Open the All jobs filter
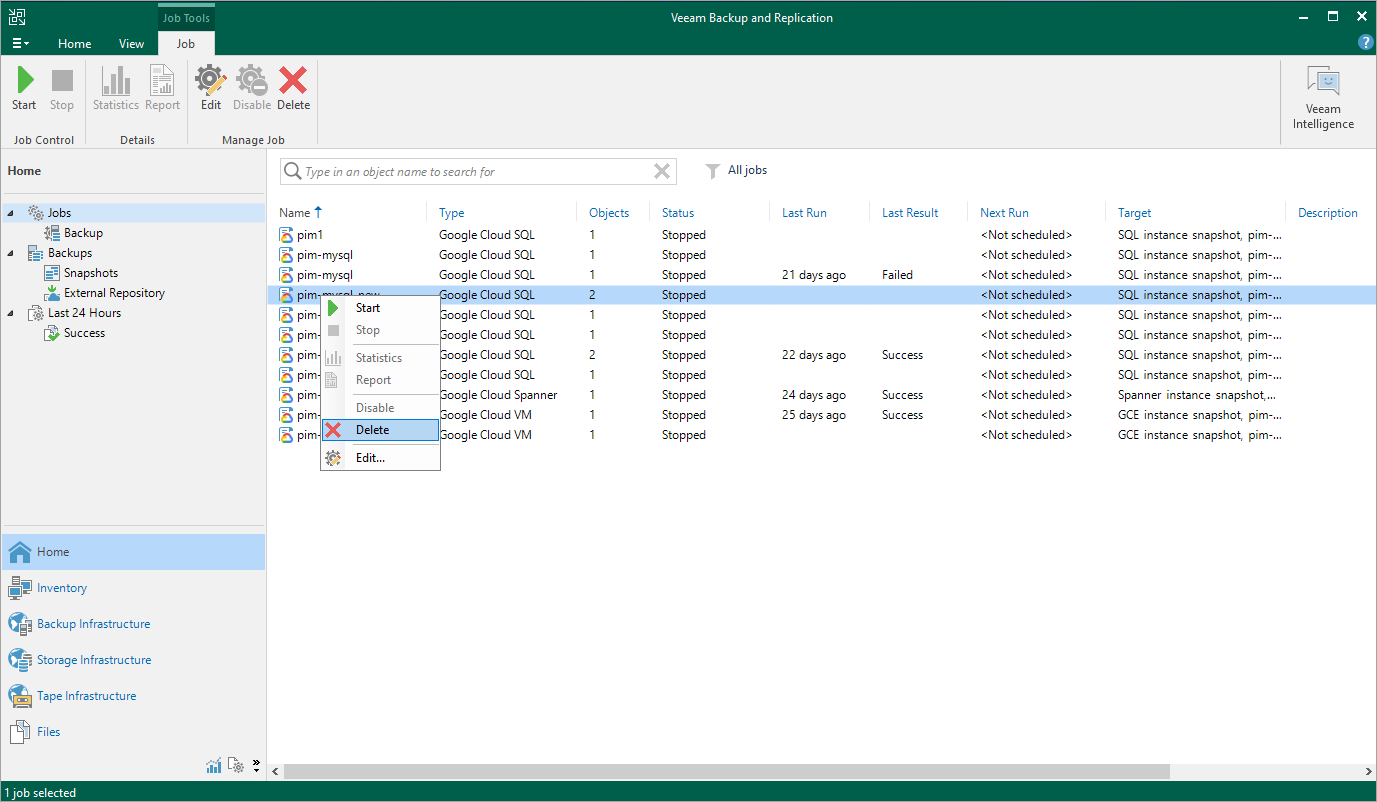 (747, 170)
